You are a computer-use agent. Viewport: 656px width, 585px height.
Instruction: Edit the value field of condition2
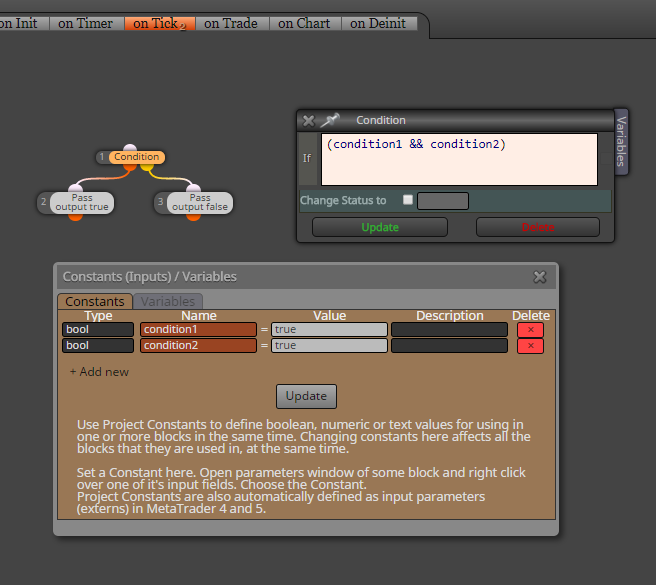(329, 345)
